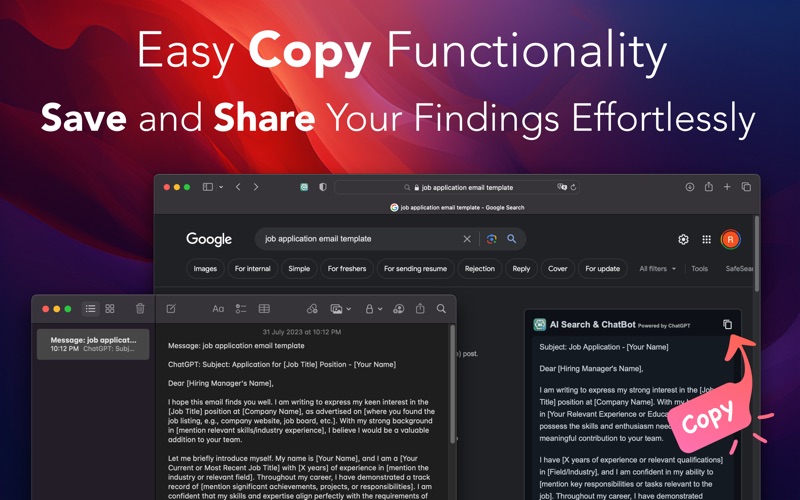
Task: Open the media insert dropdown in Notes
Action: [x=341, y=309]
